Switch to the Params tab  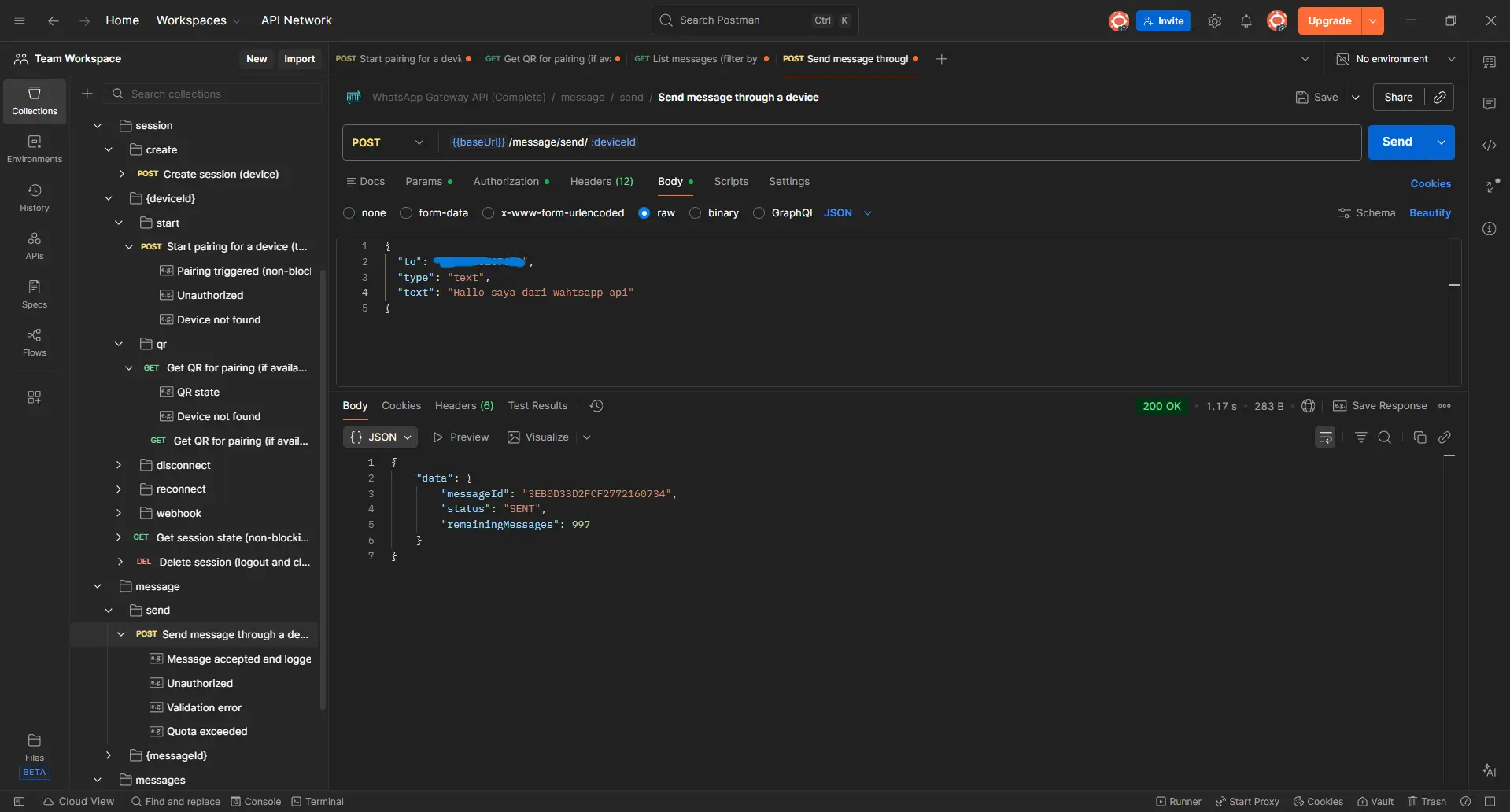point(429,182)
